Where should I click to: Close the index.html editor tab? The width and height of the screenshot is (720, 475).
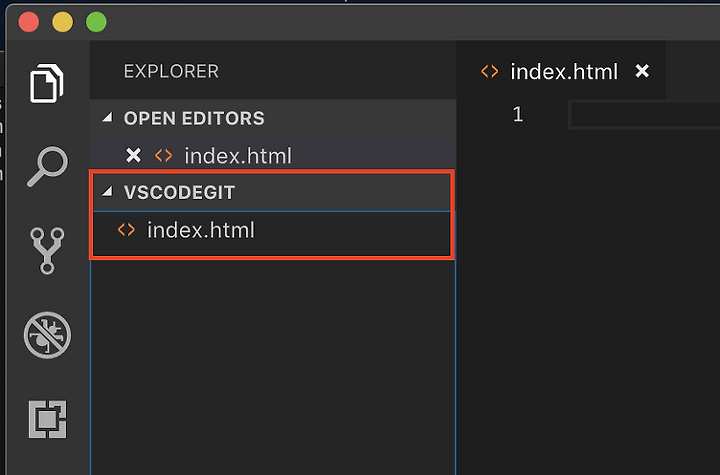(642, 71)
